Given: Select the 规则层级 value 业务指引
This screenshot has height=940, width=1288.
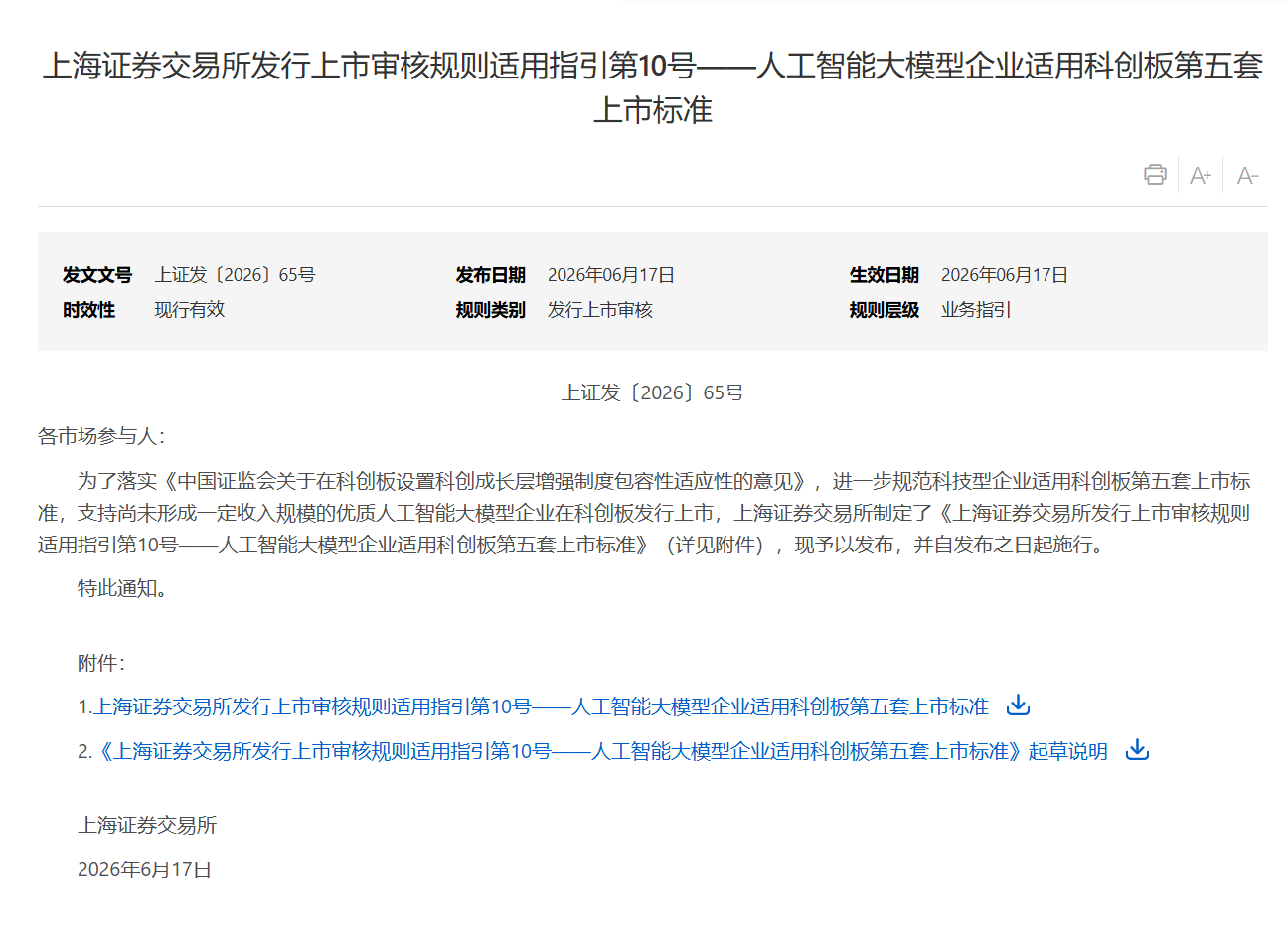Looking at the screenshot, I should 976,310.
